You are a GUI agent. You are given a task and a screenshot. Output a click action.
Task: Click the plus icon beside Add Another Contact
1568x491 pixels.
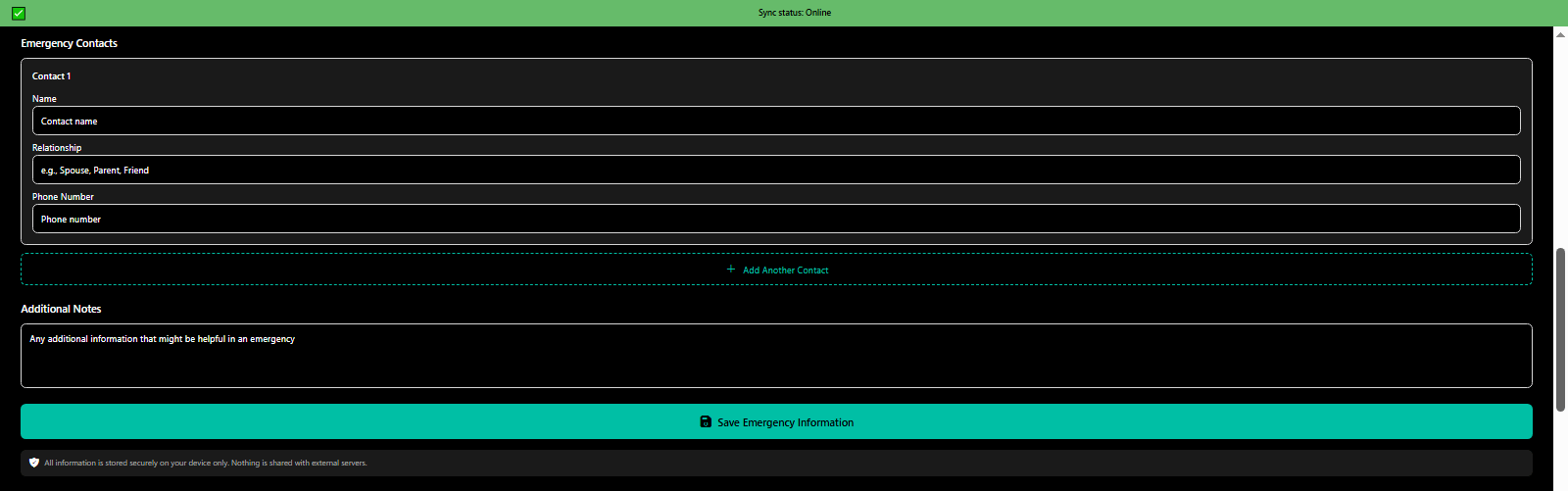[x=731, y=270]
